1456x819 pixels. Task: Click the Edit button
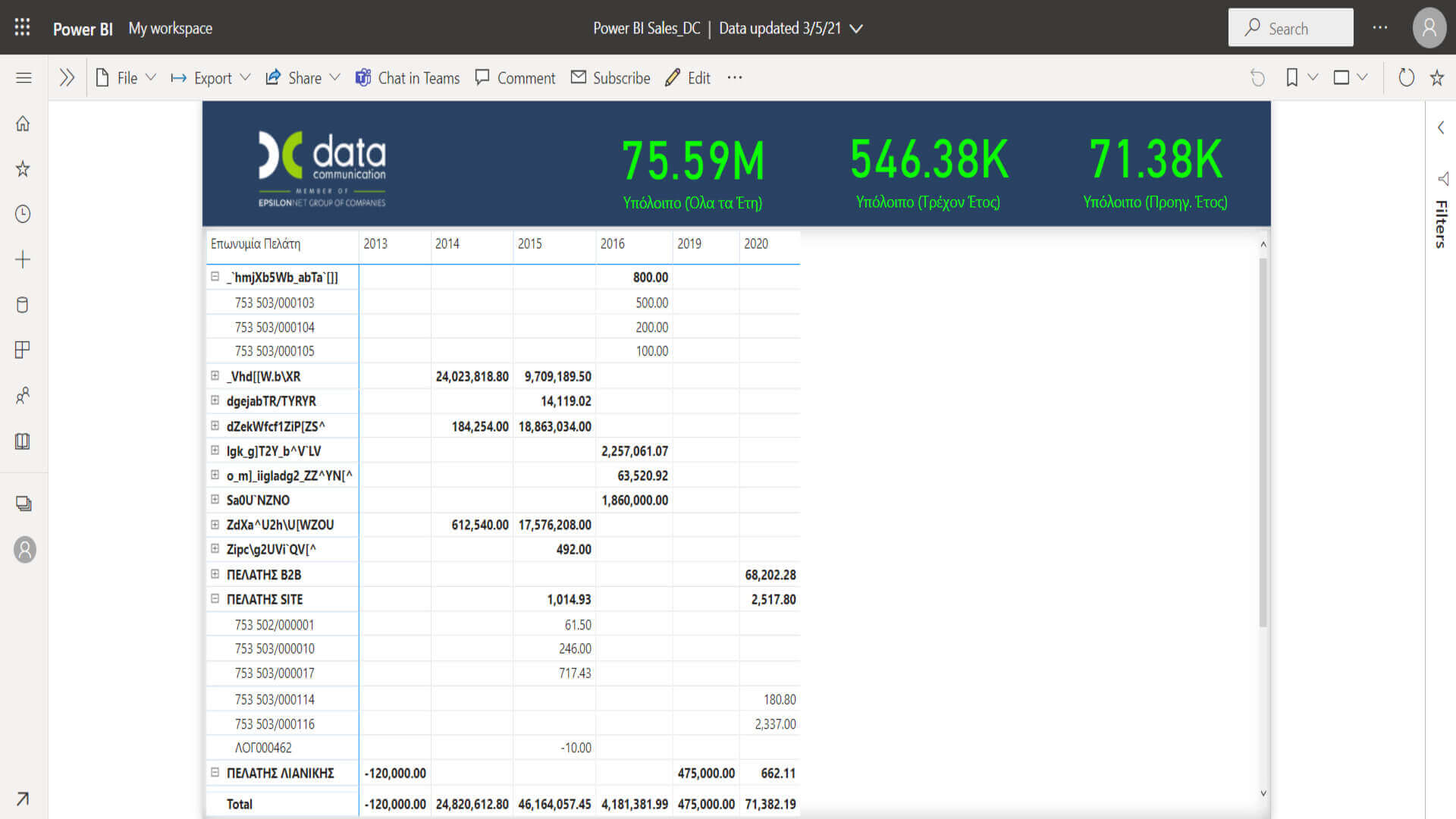tap(688, 78)
